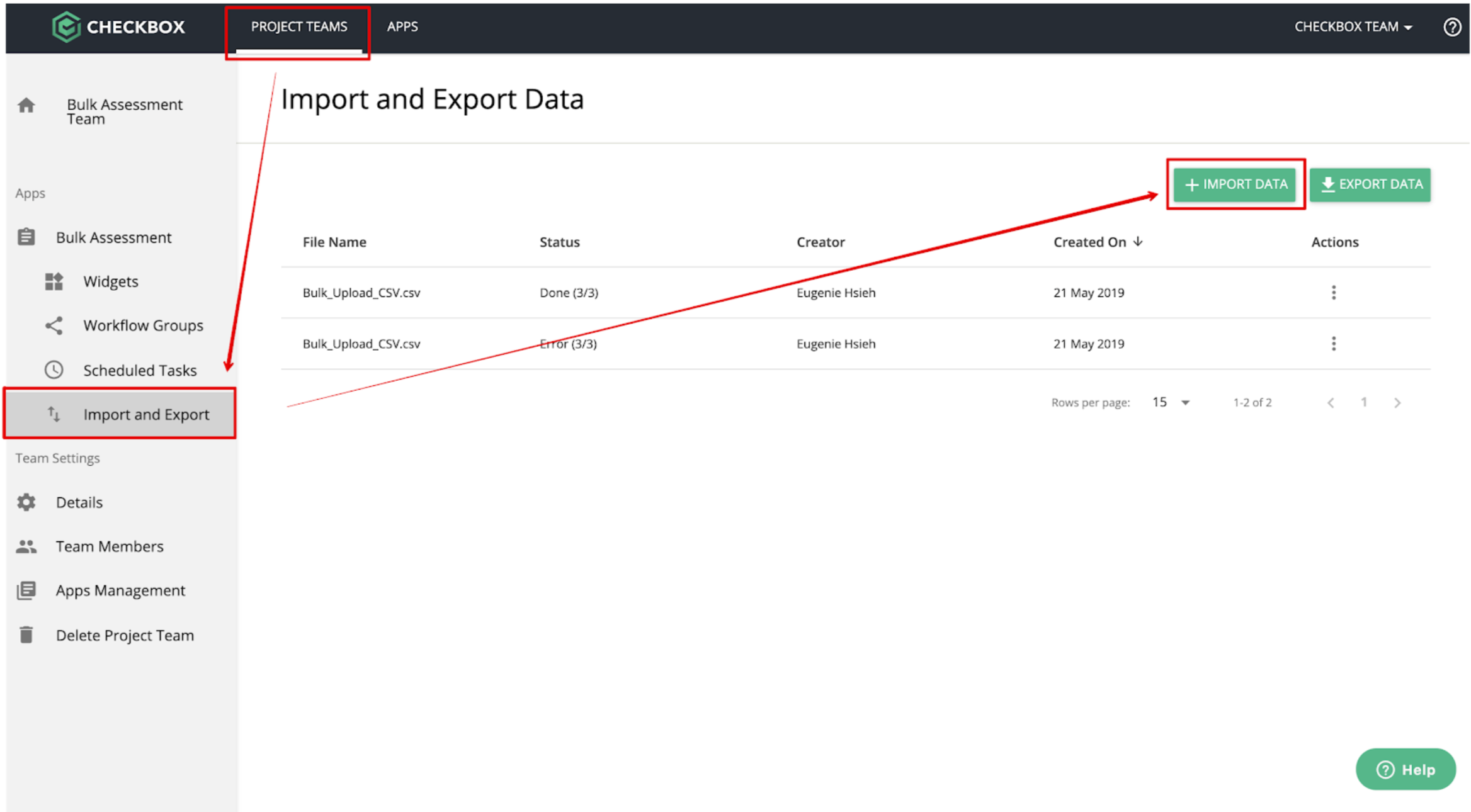Image resolution: width=1471 pixels, height=812 pixels.
Task: Click the people icon for Team Members
Action: click(26, 546)
